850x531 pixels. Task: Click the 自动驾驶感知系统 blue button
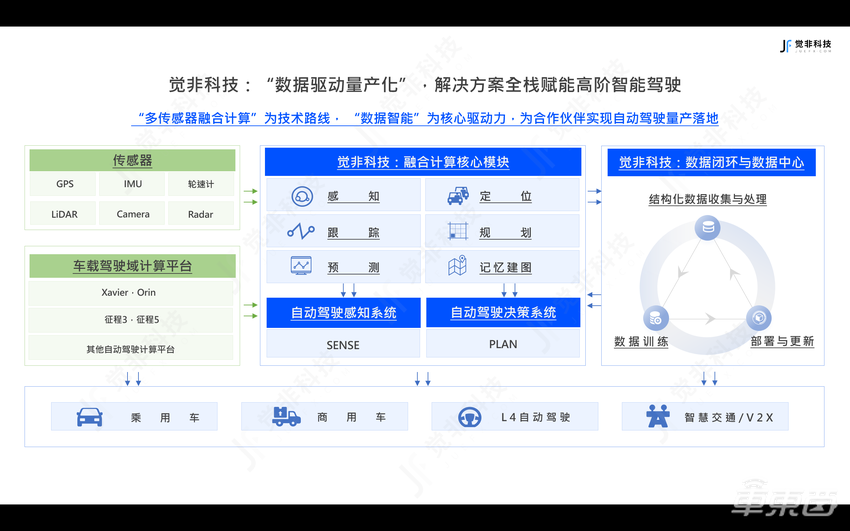pyautogui.click(x=343, y=313)
